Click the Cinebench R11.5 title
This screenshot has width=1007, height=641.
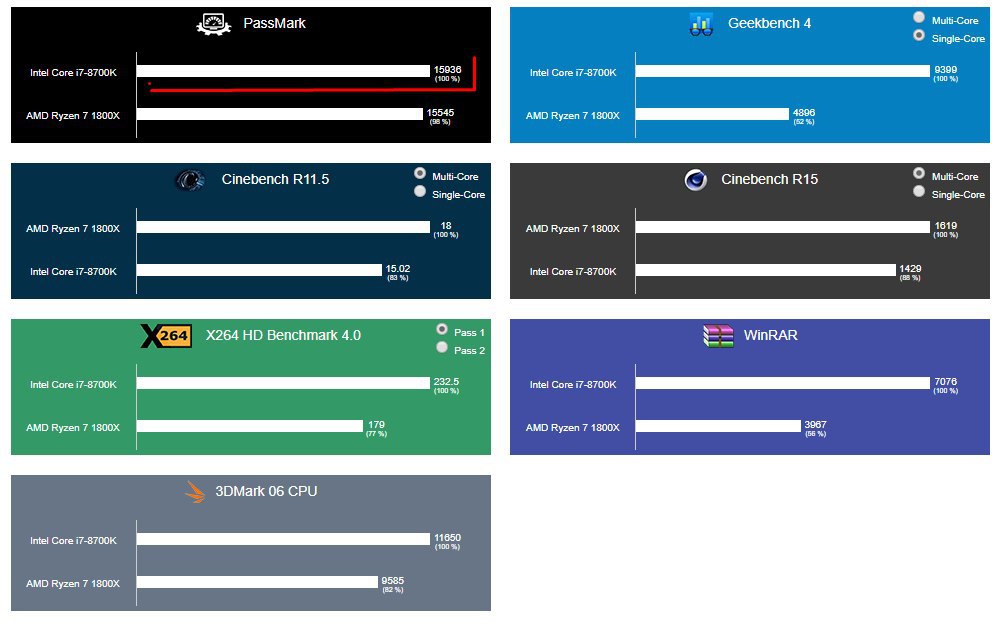(x=276, y=180)
